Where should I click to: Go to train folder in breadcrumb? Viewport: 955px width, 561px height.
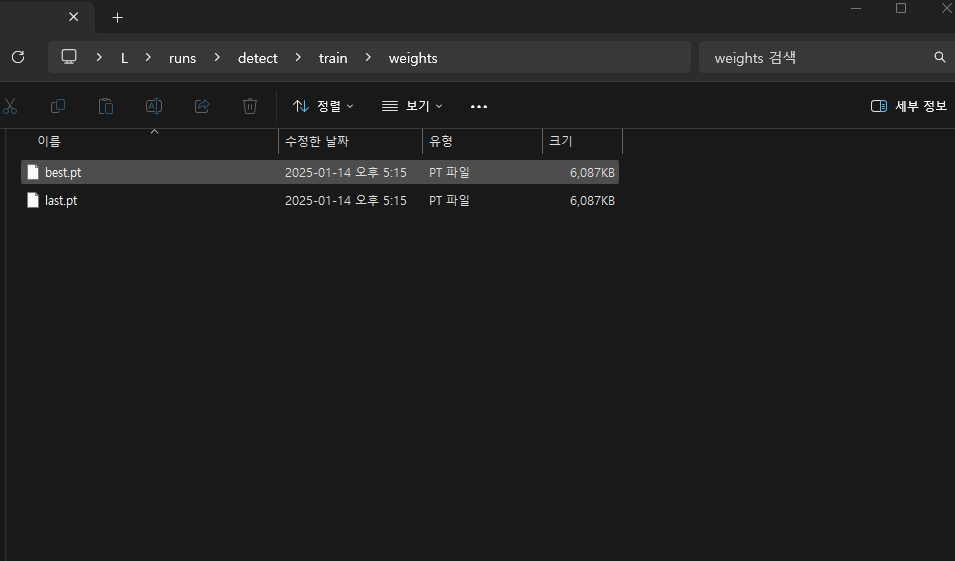pos(333,58)
